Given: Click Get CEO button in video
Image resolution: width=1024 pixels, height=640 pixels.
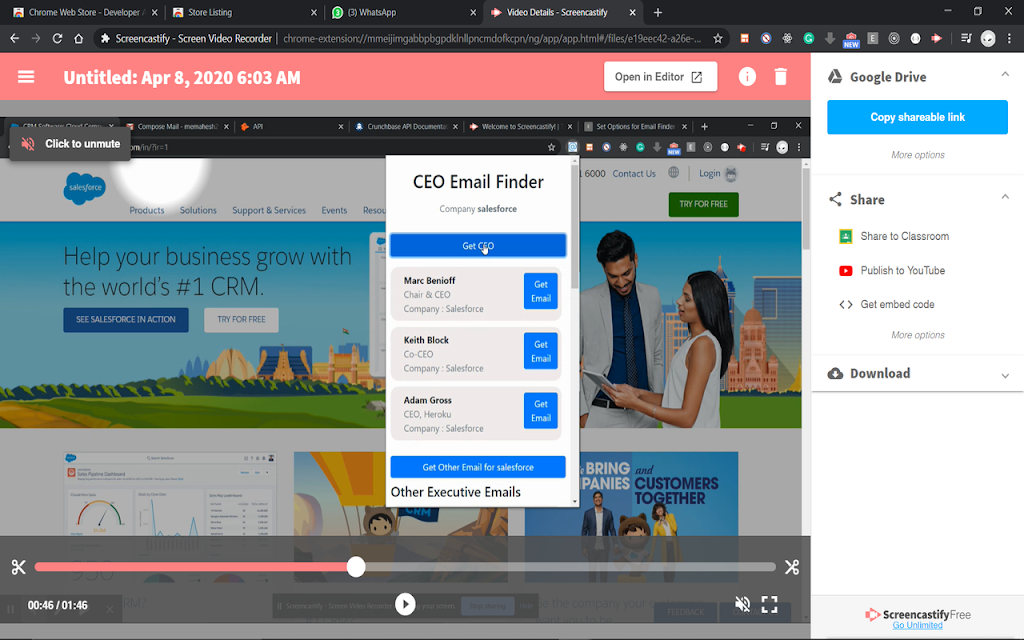Looking at the screenshot, I should point(478,246).
